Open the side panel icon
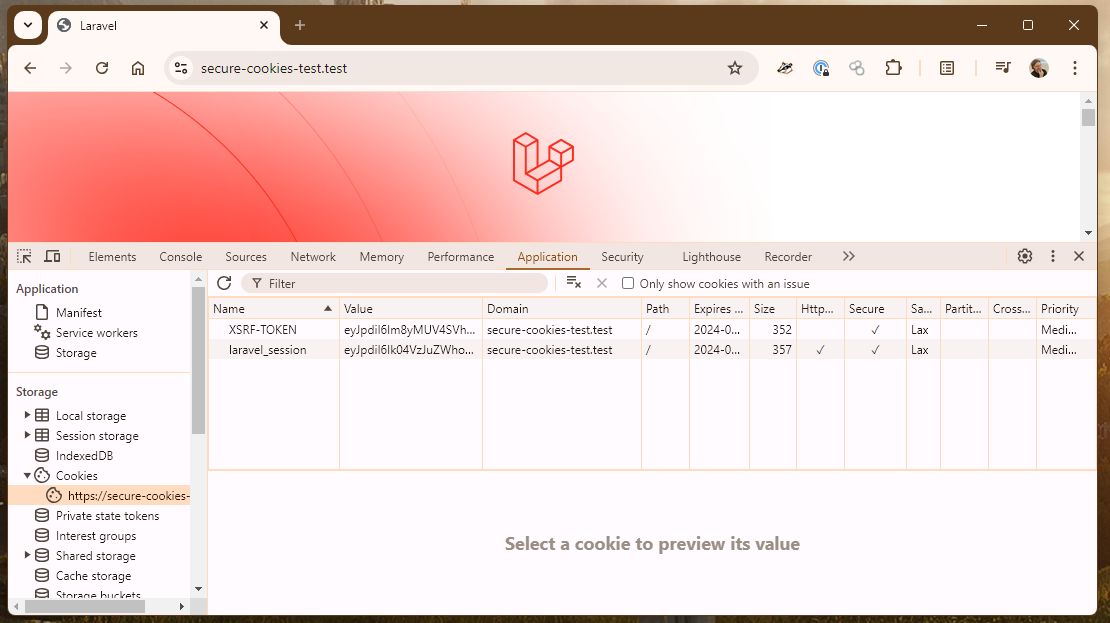Image resolution: width=1110 pixels, height=623 pixels. pos(946,68)
